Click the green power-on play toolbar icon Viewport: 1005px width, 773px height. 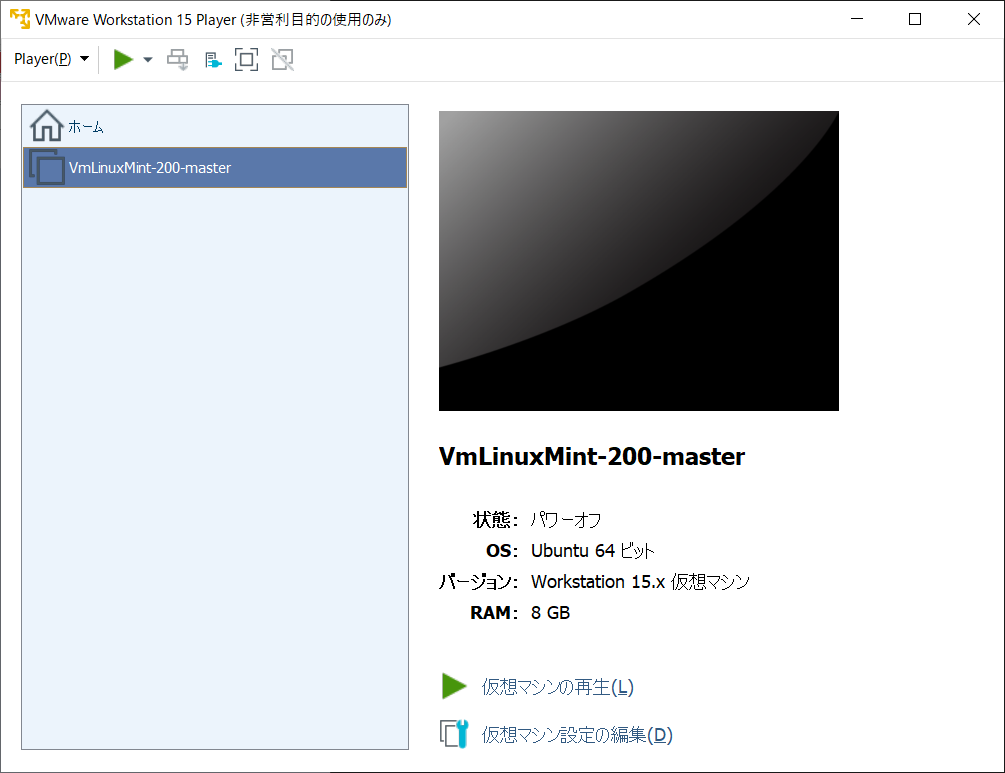point(123,60)
